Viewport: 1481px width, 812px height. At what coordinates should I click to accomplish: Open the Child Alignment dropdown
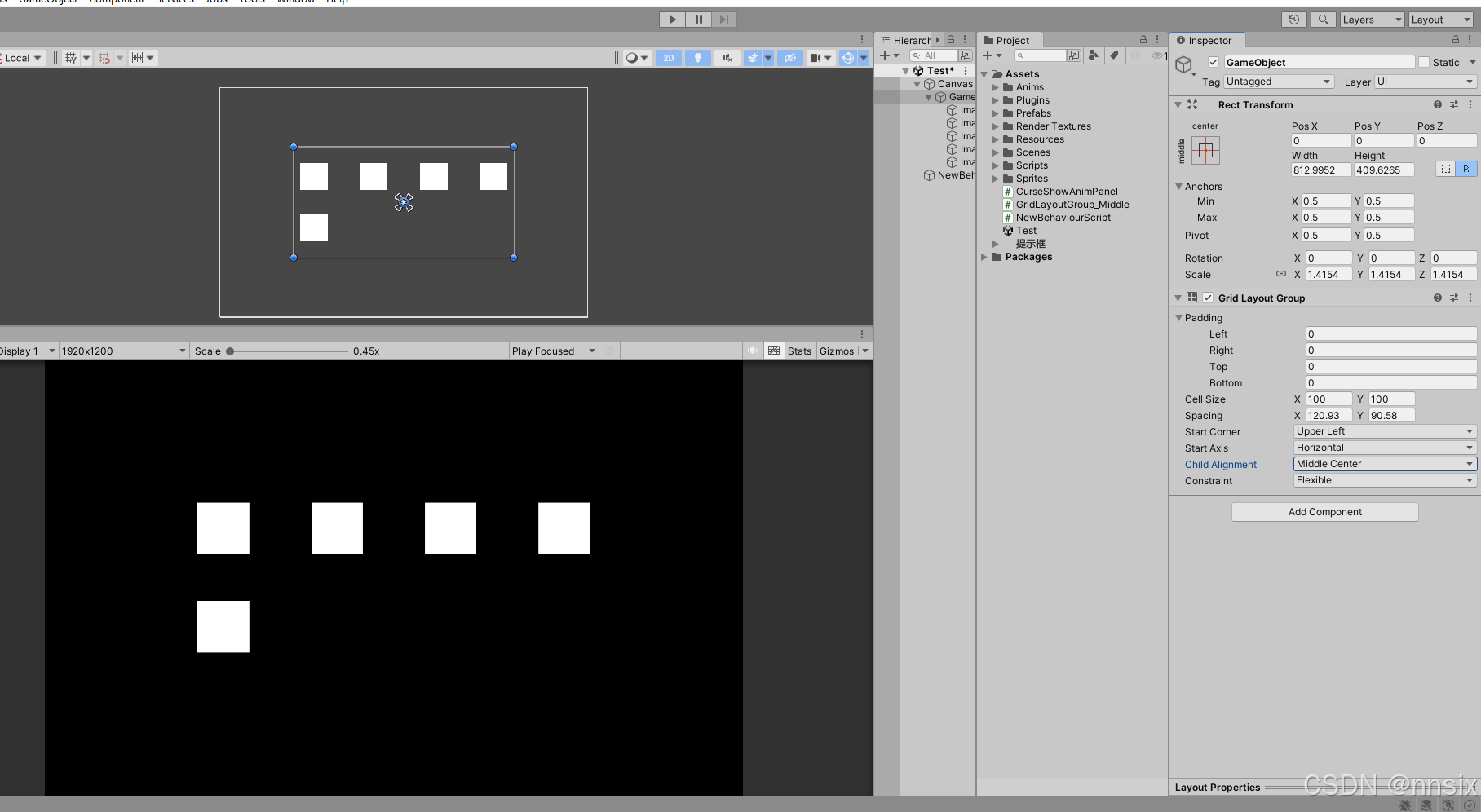pyautogui.click(x=1384, y=463)
